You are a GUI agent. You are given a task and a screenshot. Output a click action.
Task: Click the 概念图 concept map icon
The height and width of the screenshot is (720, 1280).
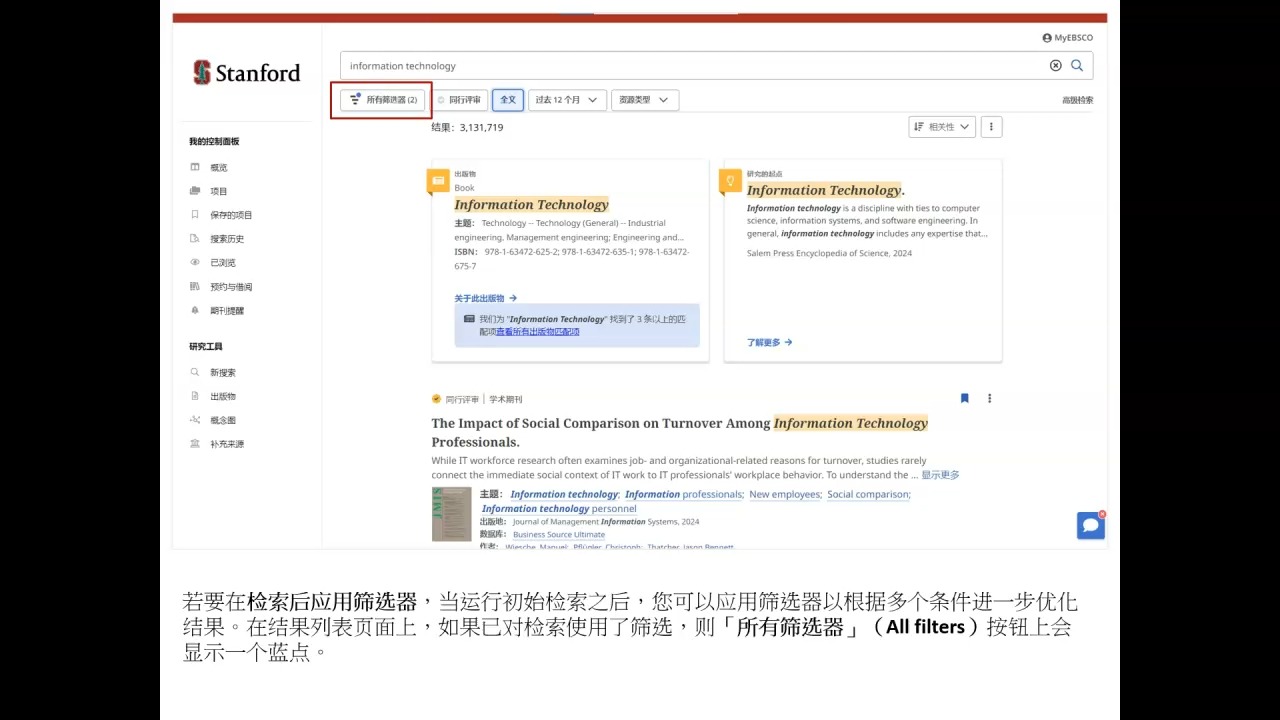tap(195, 421)
